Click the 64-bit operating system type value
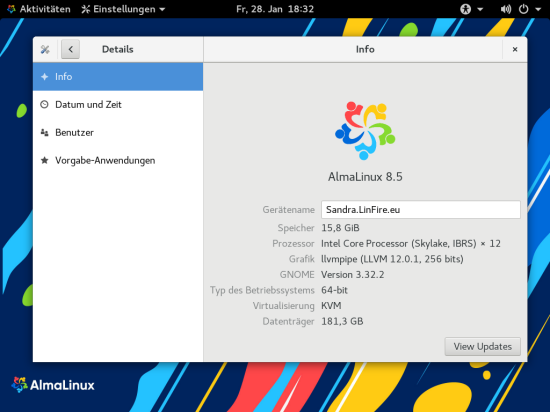 point(334,290)
